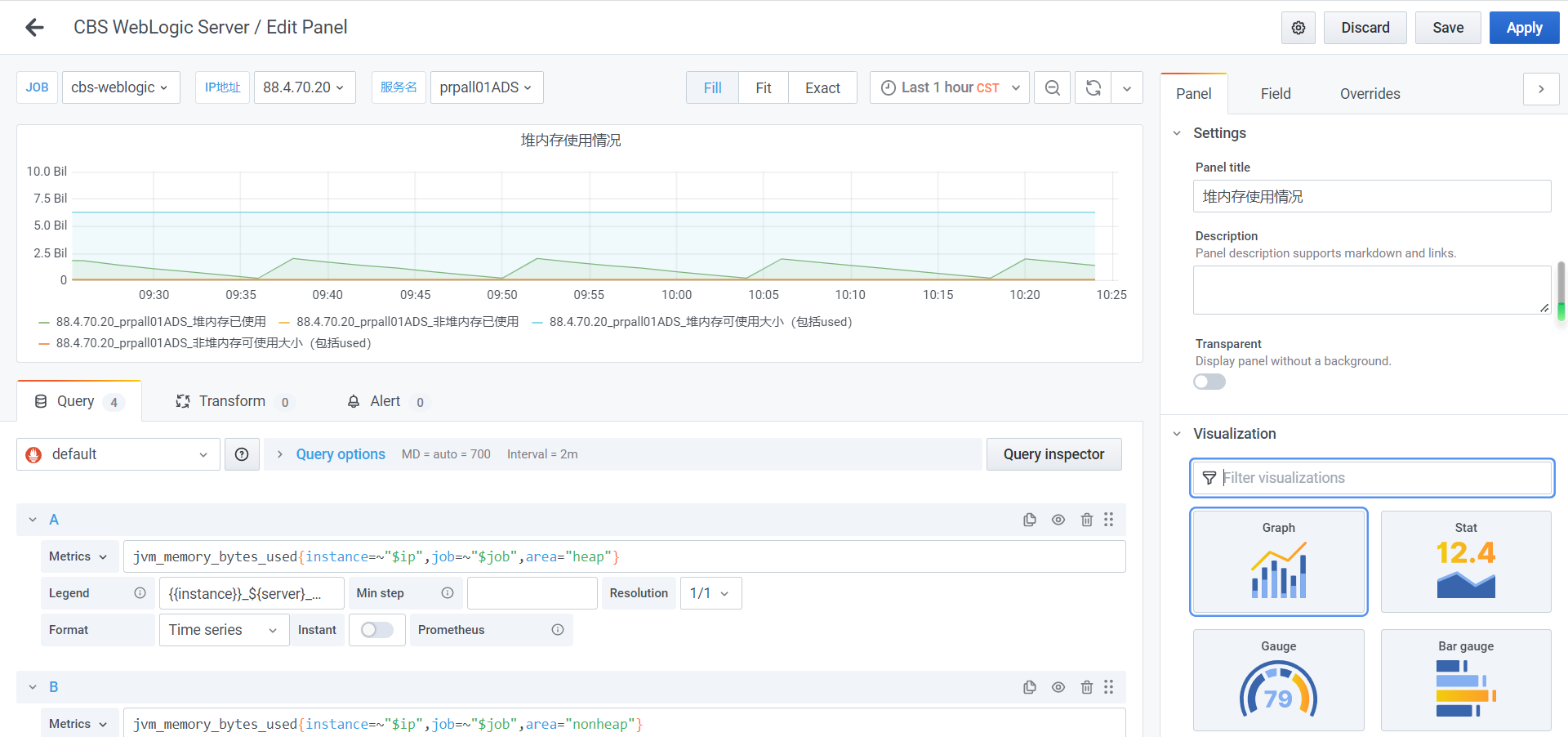The height and width of the screenshot is (737, 1568).
Task: Open the JOB cbs-weblogic dropdown
Action: click(x=121, y=87)
